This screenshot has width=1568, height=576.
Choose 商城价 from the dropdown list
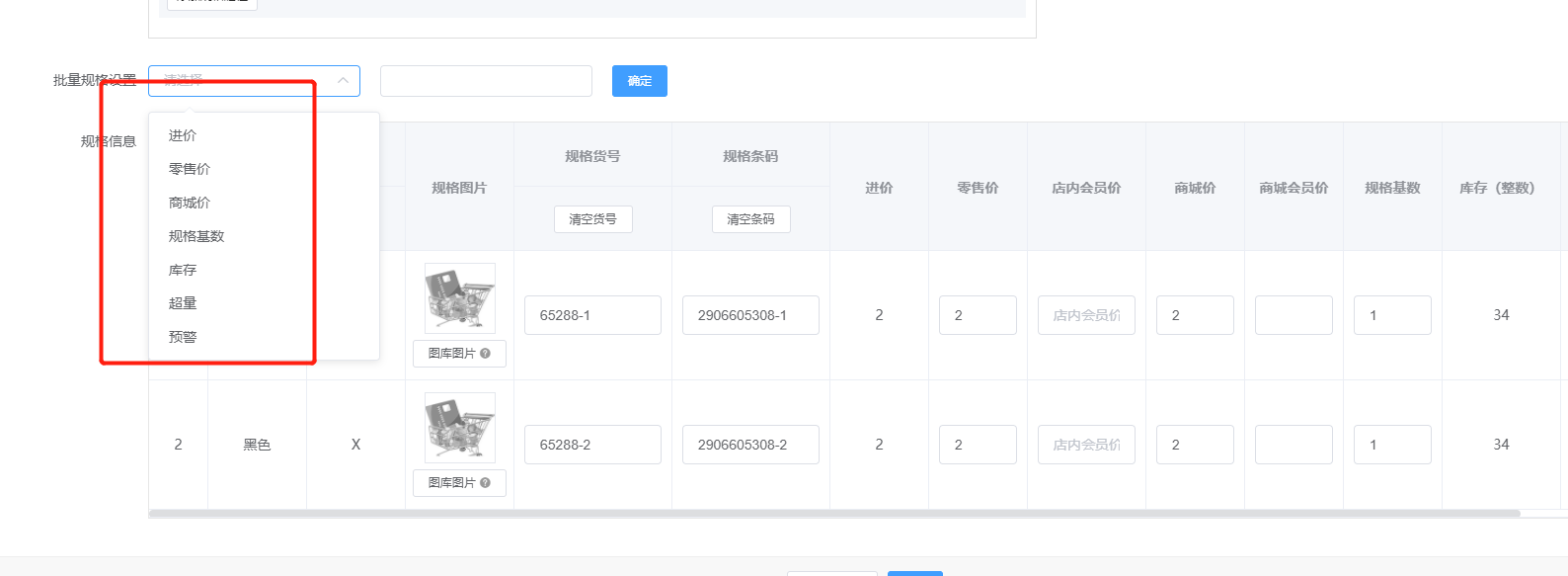[264, 203]
